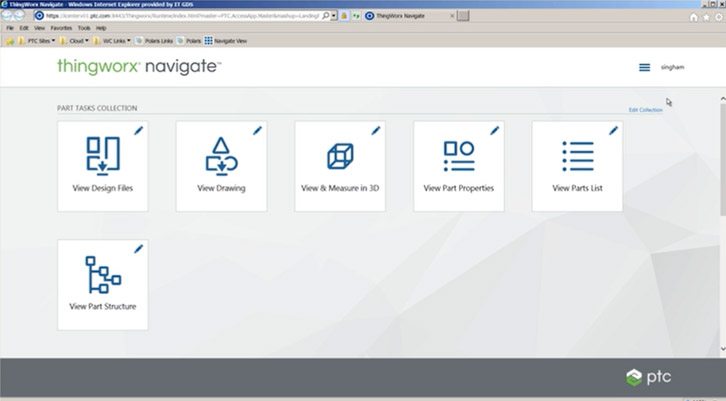726x401 pixels.
Task: Open the hamburger menu next to singham
Action: click(644, 68)
